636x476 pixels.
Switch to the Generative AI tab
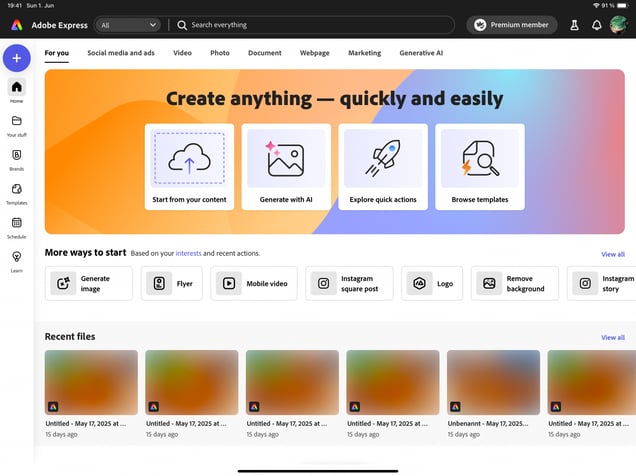click(421, 52)
